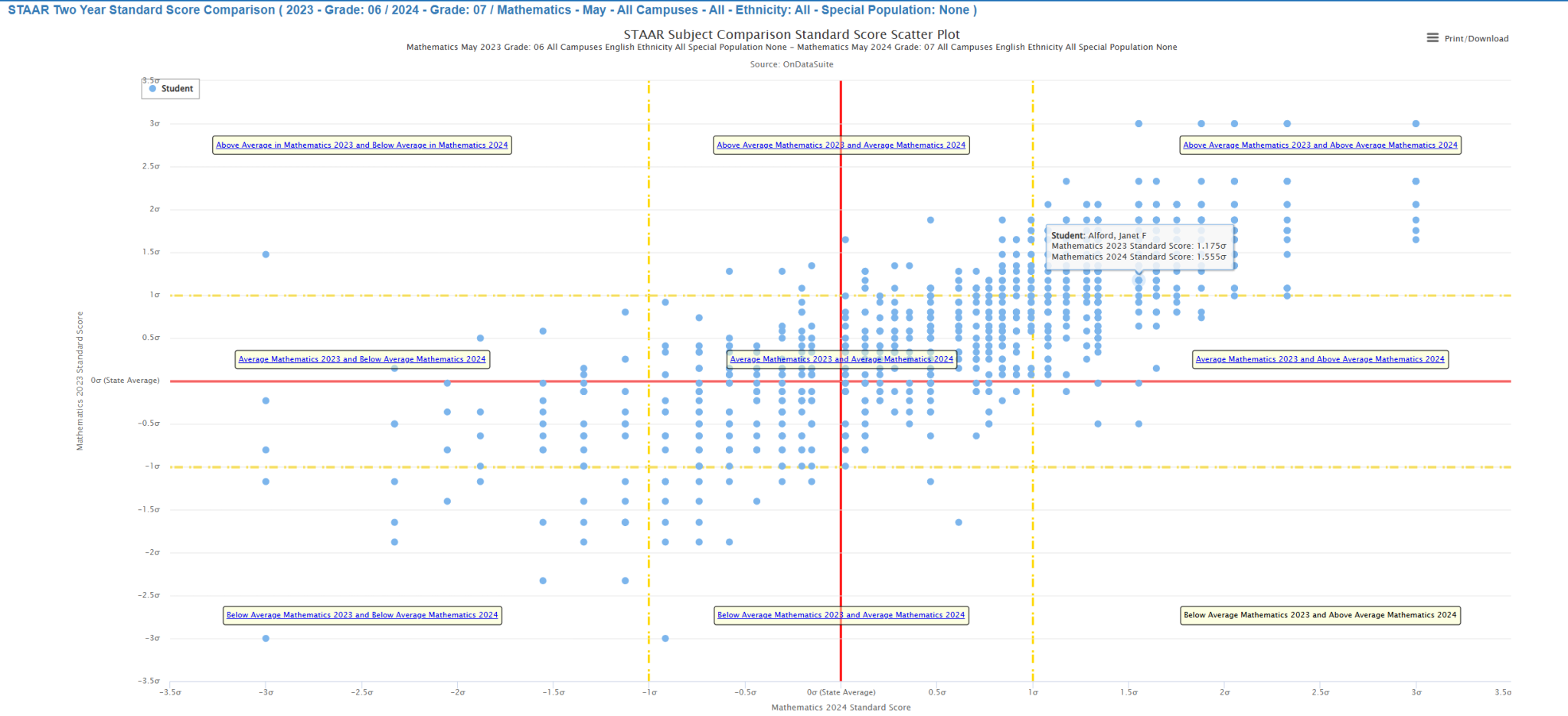Click the Mathematics 2023 Standard Score axis label
Image resolution: width=1568 pixels, height=716 pixels.
click(79, 379)
